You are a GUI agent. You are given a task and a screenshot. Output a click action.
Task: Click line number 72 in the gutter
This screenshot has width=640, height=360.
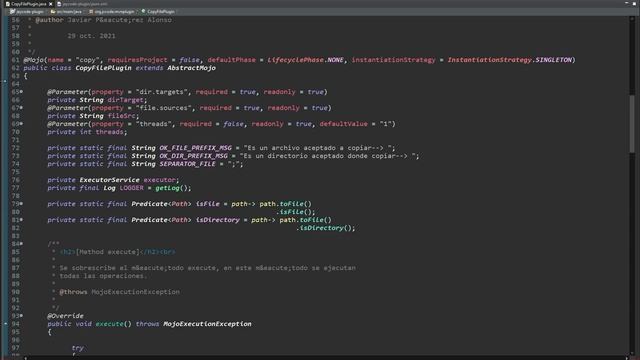pyautogui.click(x=15, y=148)
